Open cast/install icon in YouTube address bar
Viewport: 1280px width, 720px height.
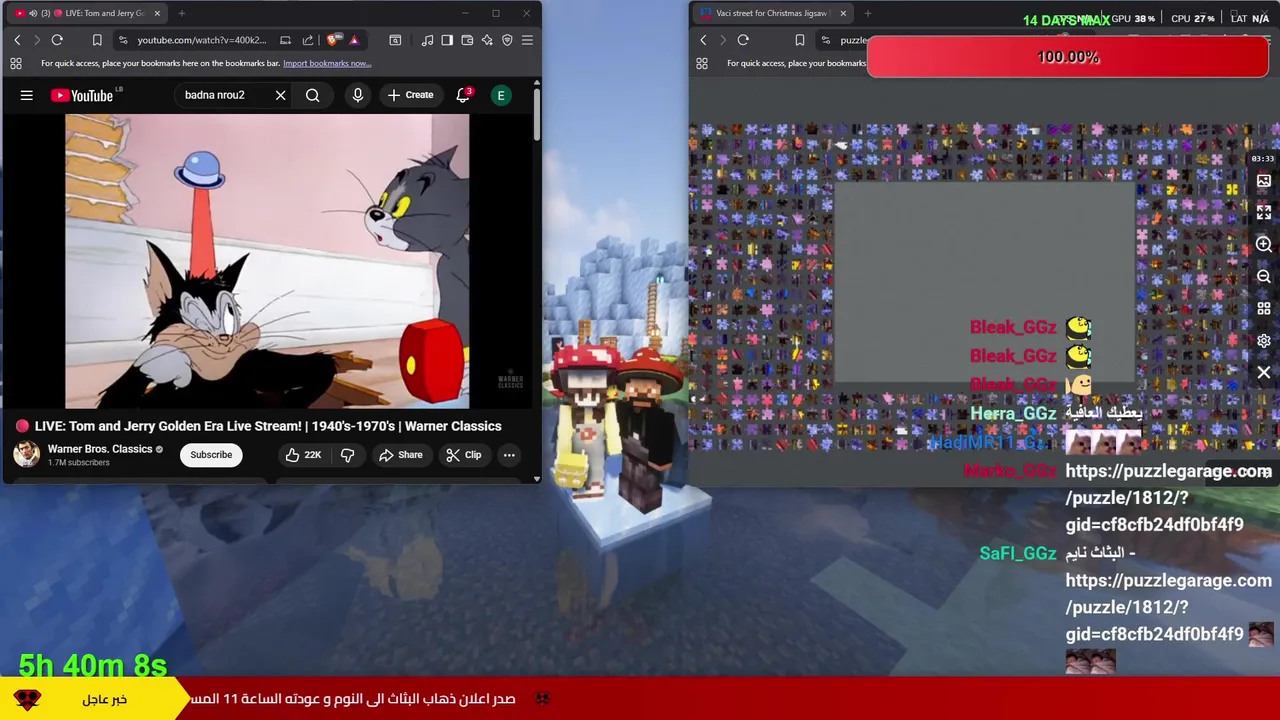pyautogui.click(x=285, y=40)
